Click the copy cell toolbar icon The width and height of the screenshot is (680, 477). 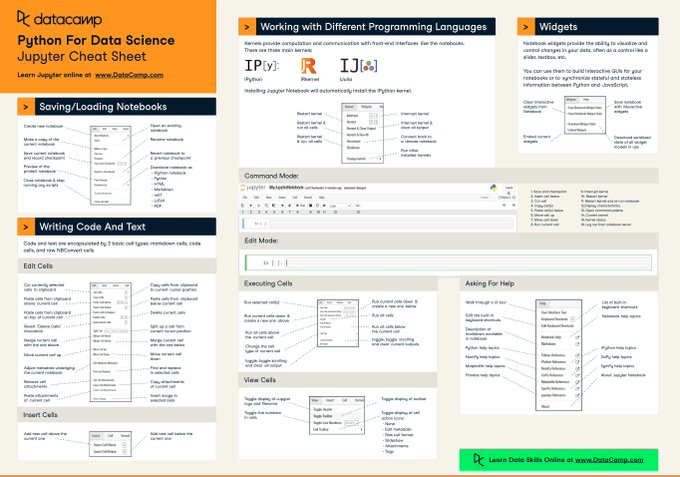point(266,206)
